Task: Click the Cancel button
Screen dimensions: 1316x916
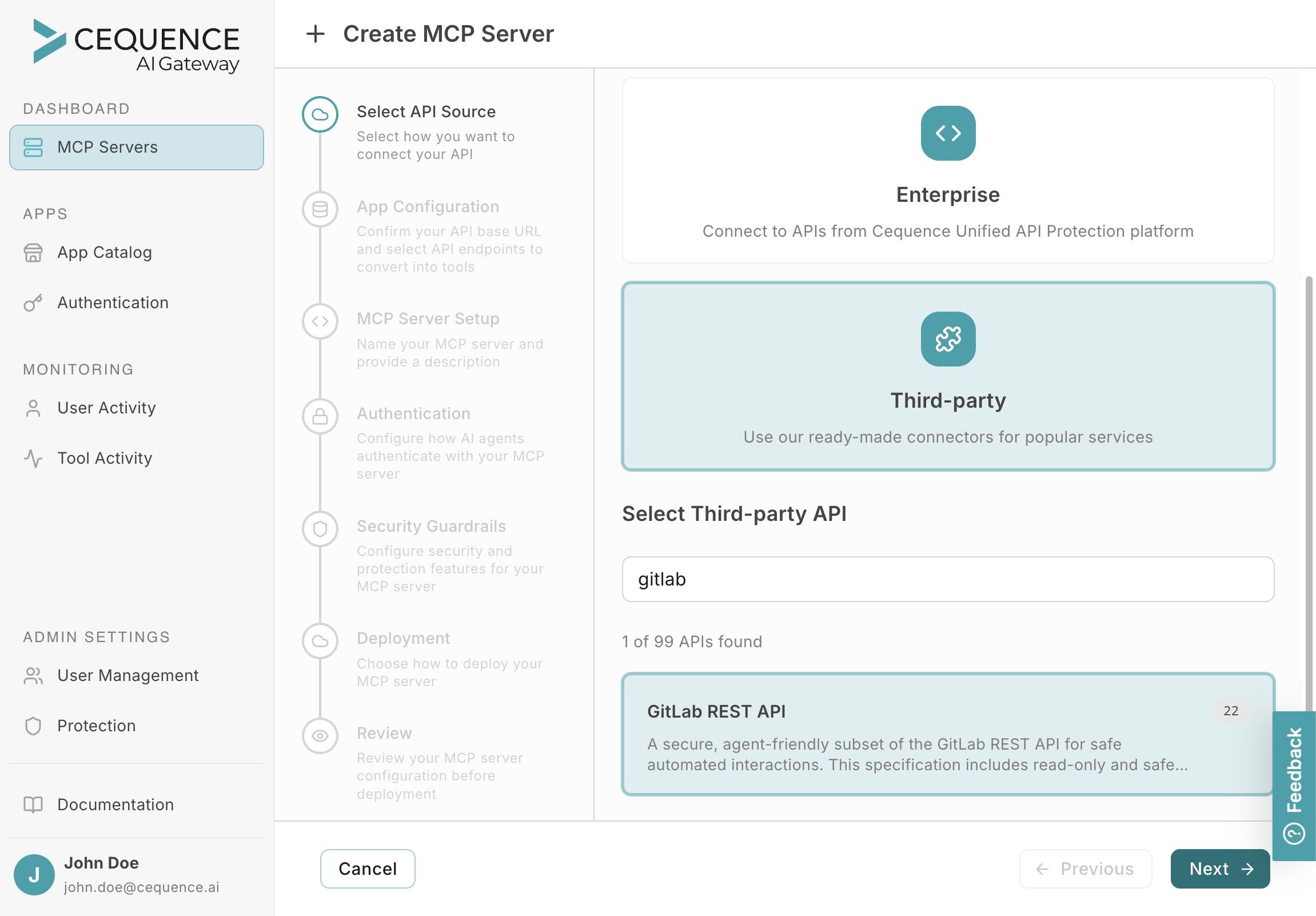Action: (x=368, y=869)
